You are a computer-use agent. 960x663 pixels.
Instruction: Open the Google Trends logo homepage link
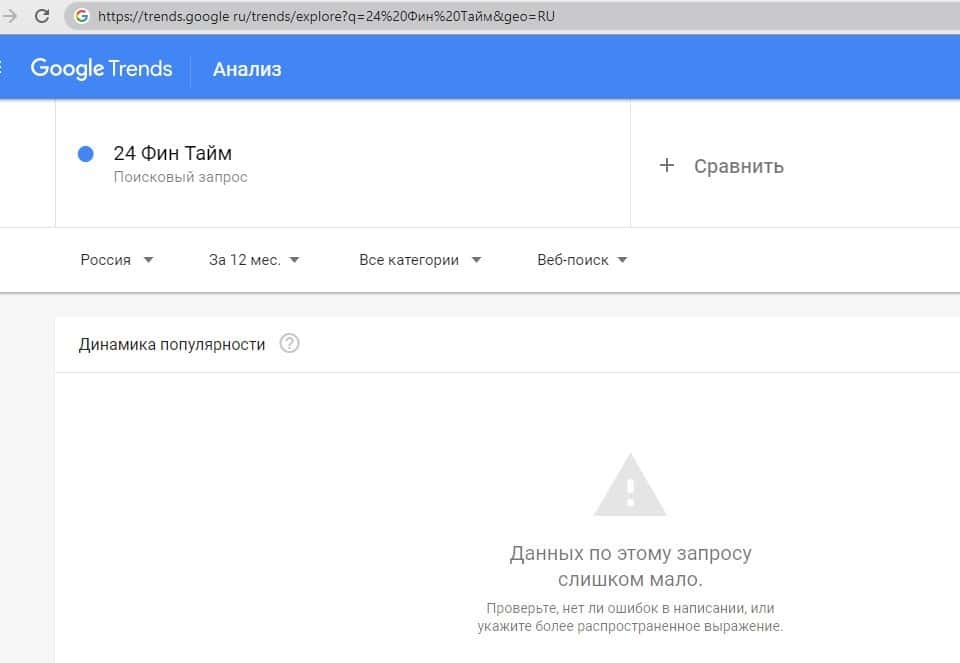coord(101,68)
